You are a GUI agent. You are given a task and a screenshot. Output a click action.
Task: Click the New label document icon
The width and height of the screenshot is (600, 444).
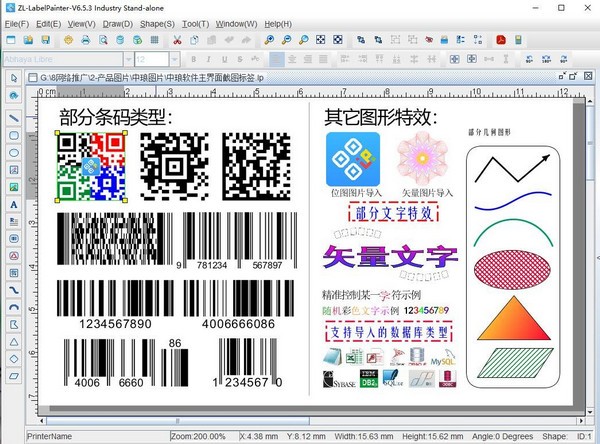point(11,40)
